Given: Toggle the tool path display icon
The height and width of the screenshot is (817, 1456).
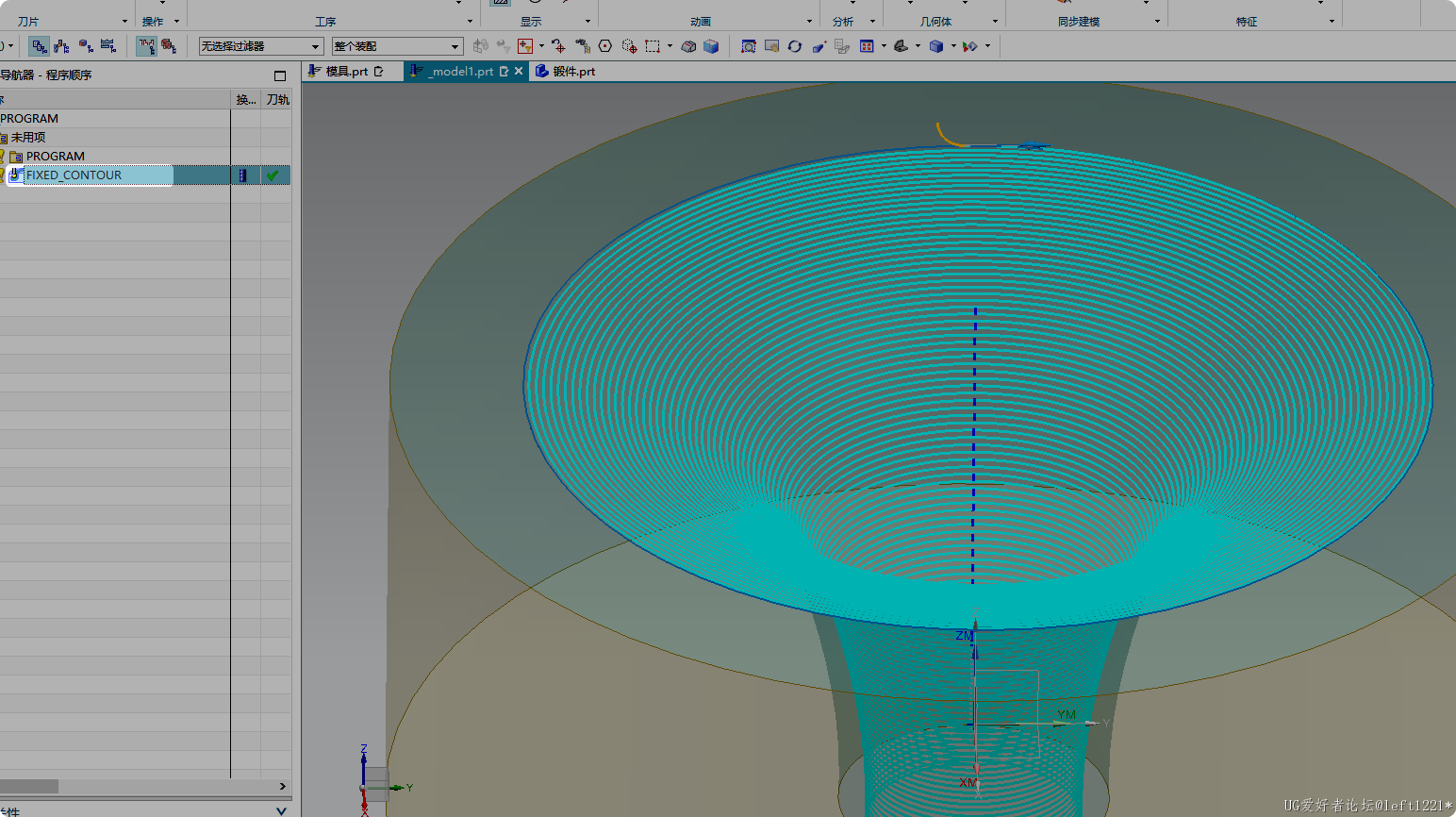Looking at the screenshot, I should [146, 46].
